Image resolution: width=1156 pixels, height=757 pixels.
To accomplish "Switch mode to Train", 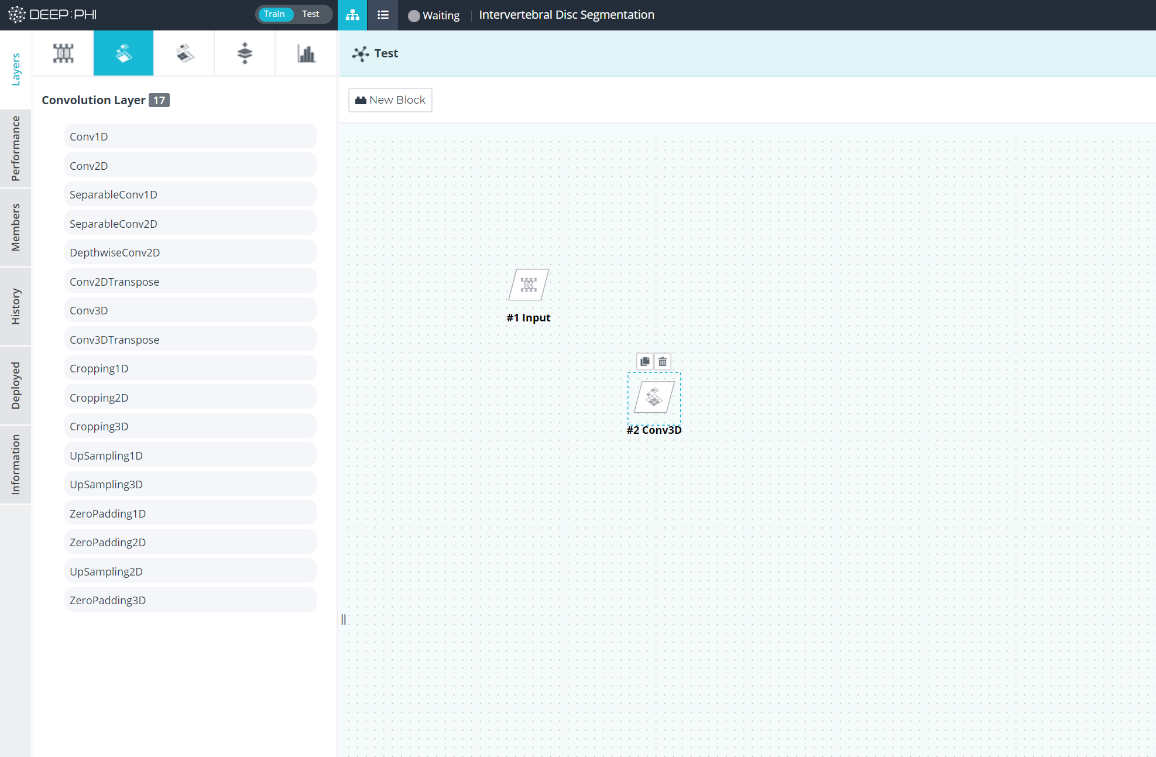I will click(x=274, y=14).
